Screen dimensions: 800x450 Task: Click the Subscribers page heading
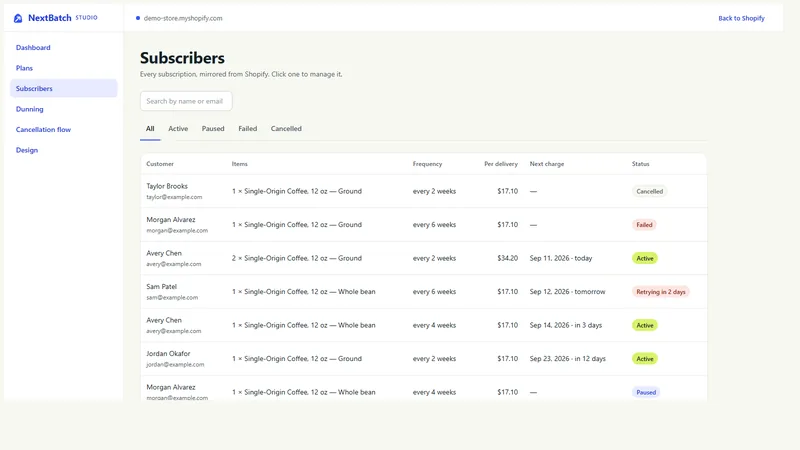point(182,58)
